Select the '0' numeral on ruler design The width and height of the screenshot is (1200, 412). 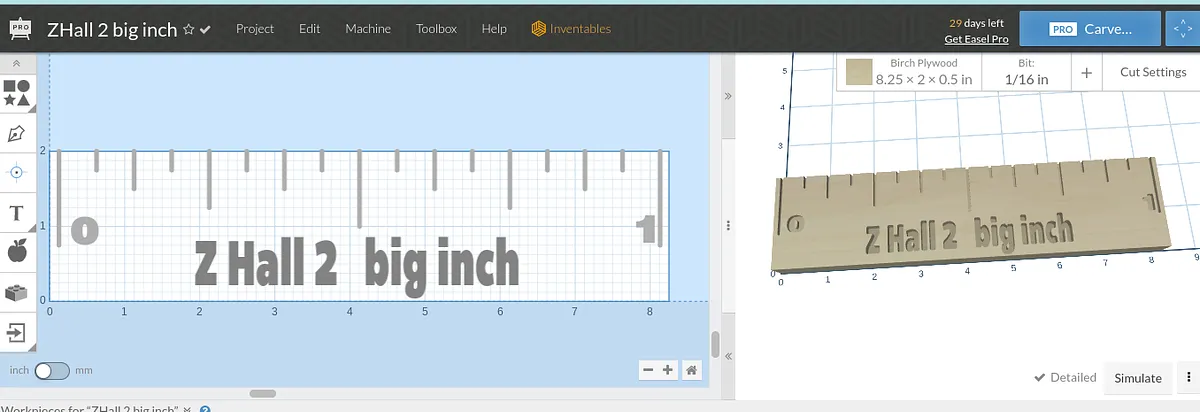tap(85, 230)
